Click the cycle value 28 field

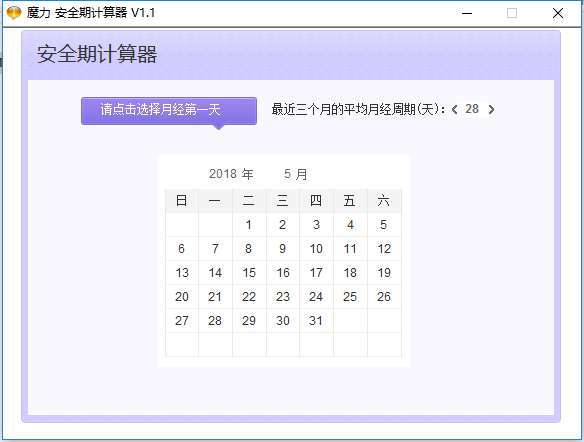tap(472, 109)
